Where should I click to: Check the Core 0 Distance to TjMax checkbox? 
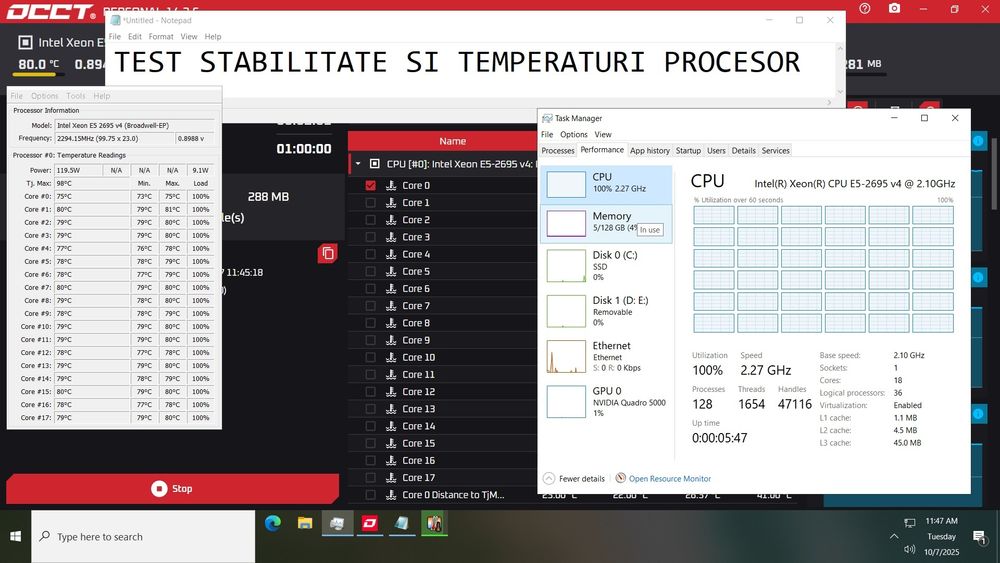(x=371, y=495)
